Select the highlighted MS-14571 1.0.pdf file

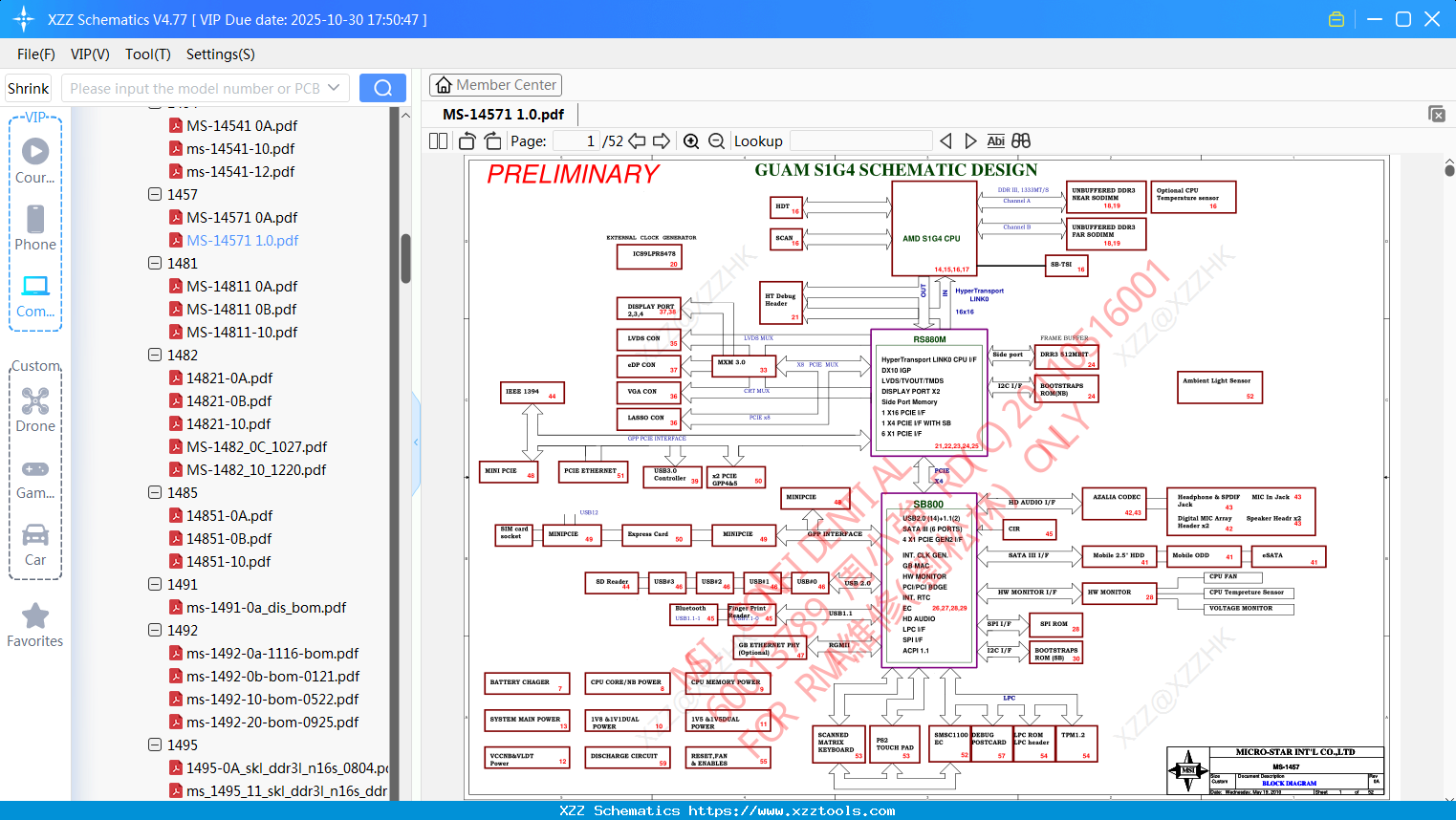point(242,240)
